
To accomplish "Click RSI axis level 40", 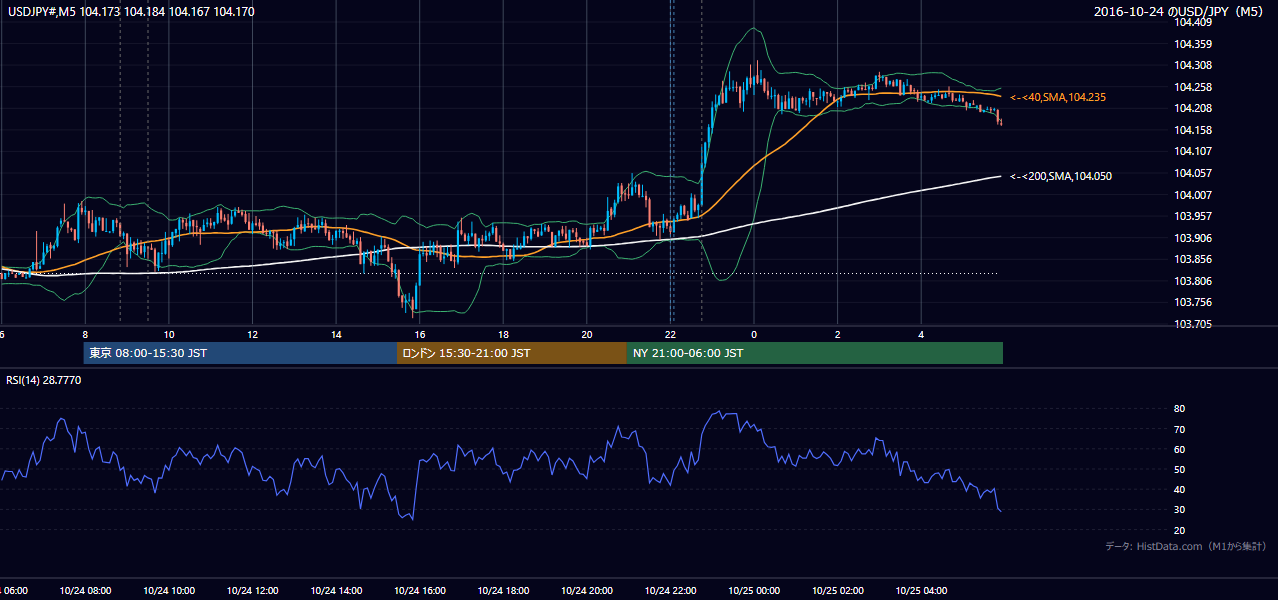I will (1180, 489).
